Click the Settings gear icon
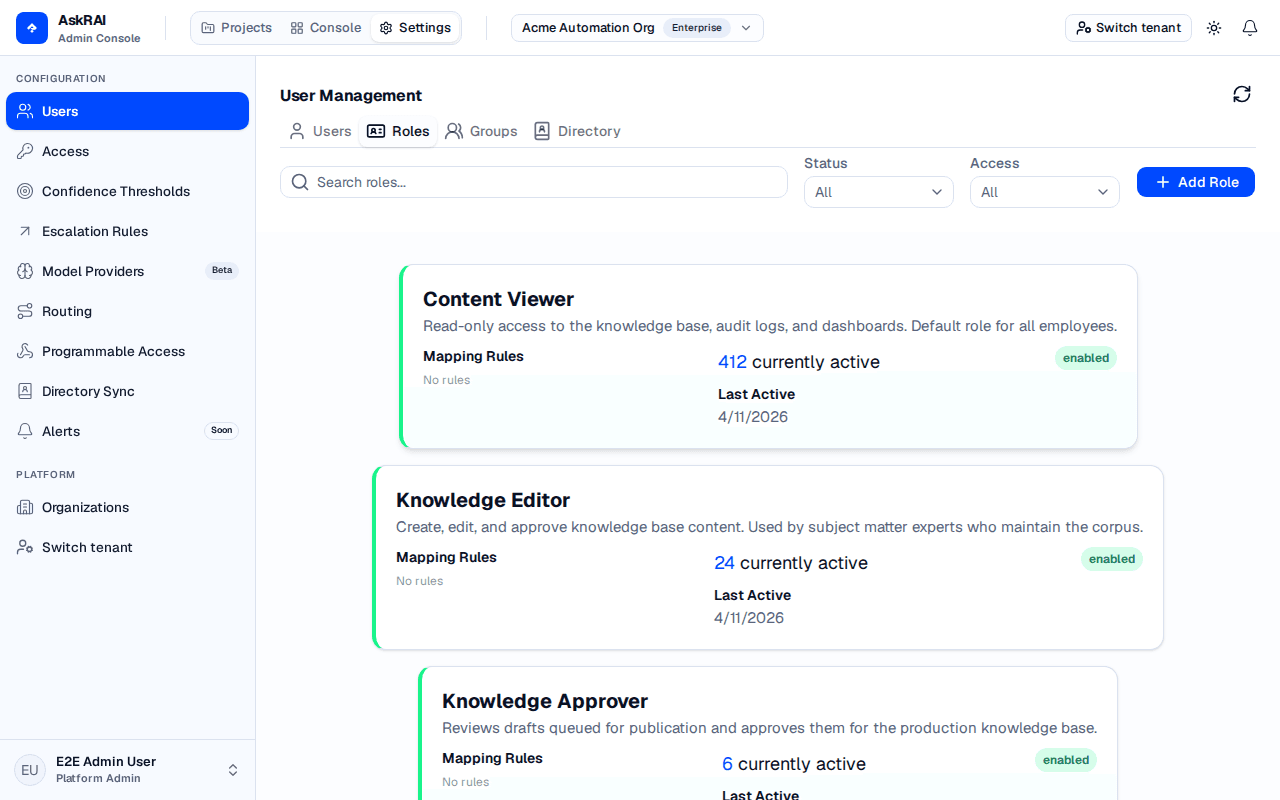This screenshot has width=1280, height=800. [x=386, y=28]
